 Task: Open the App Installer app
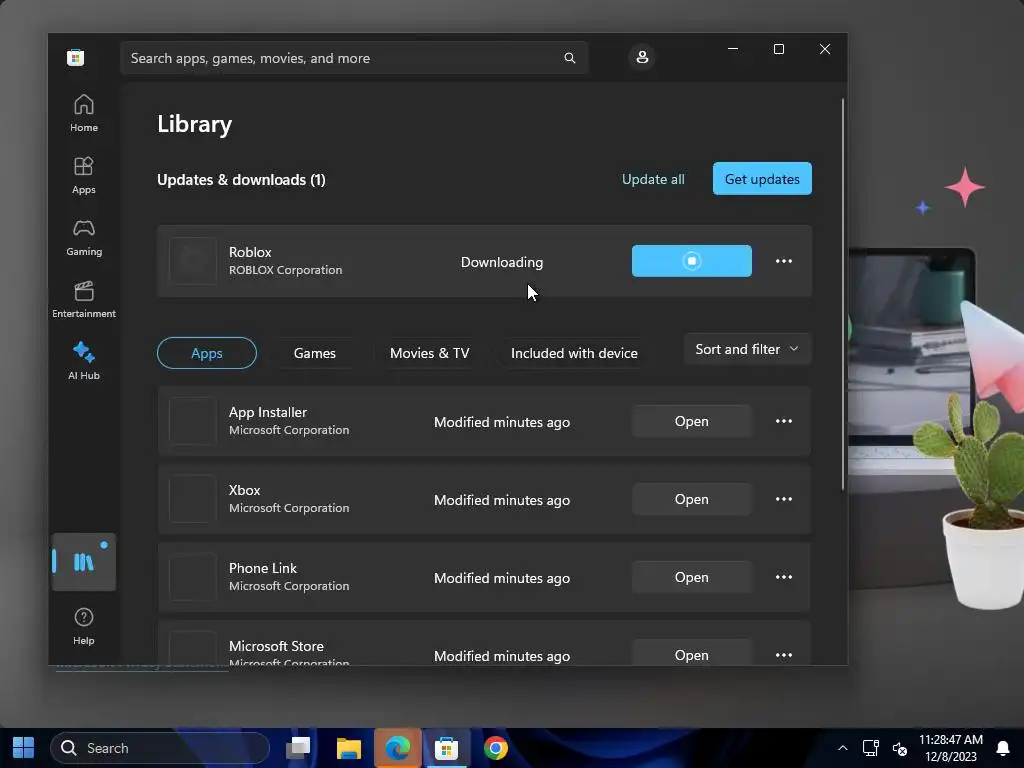pyautogui.click(x=692, y=421)
